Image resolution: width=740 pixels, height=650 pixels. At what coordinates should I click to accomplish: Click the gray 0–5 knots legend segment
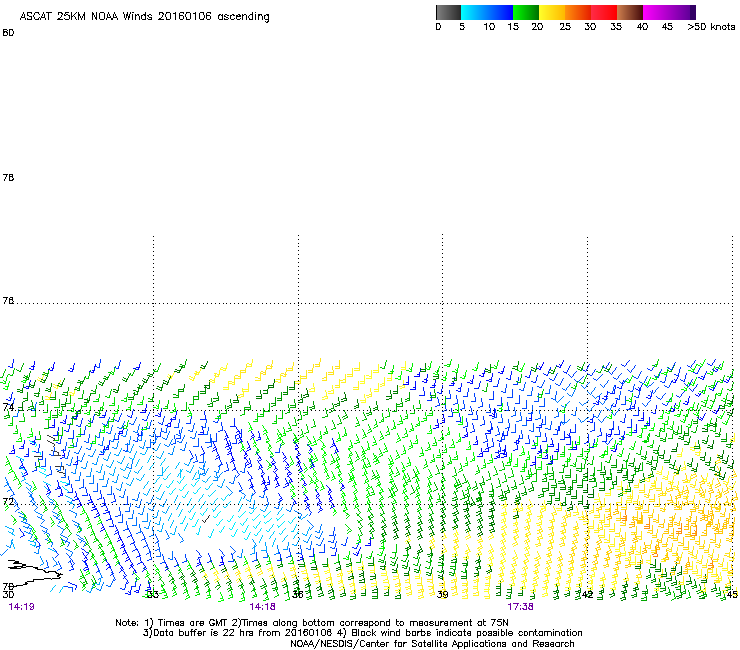coord(448,12)
